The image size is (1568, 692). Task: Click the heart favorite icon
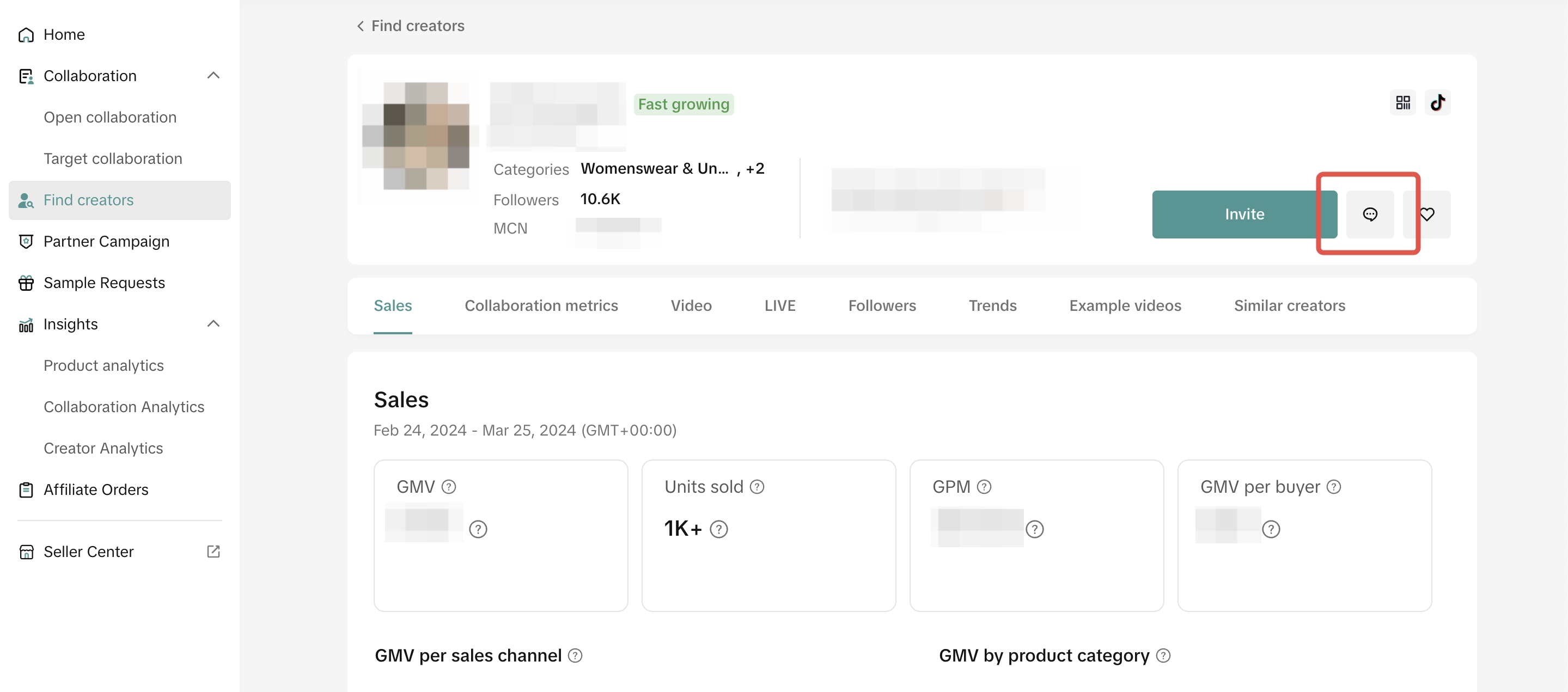point(1427,214)
